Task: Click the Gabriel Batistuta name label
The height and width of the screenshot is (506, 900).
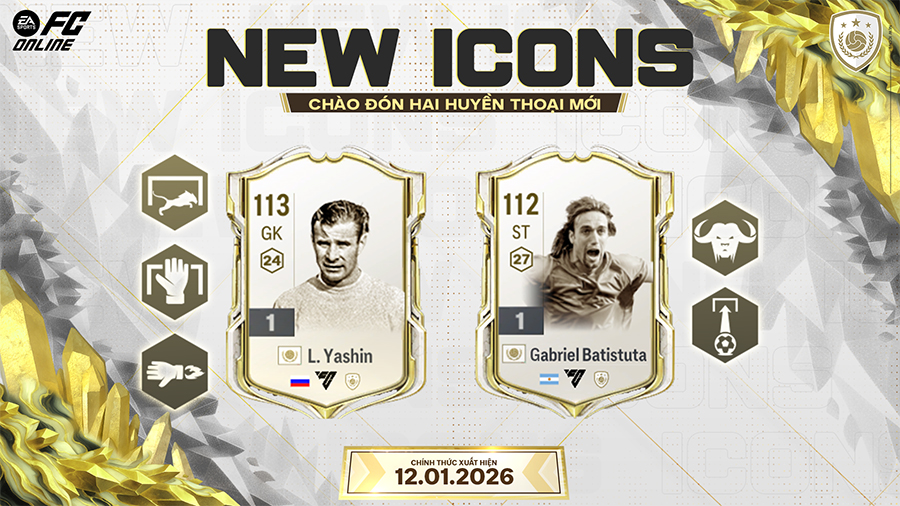Action: point(588,355)
